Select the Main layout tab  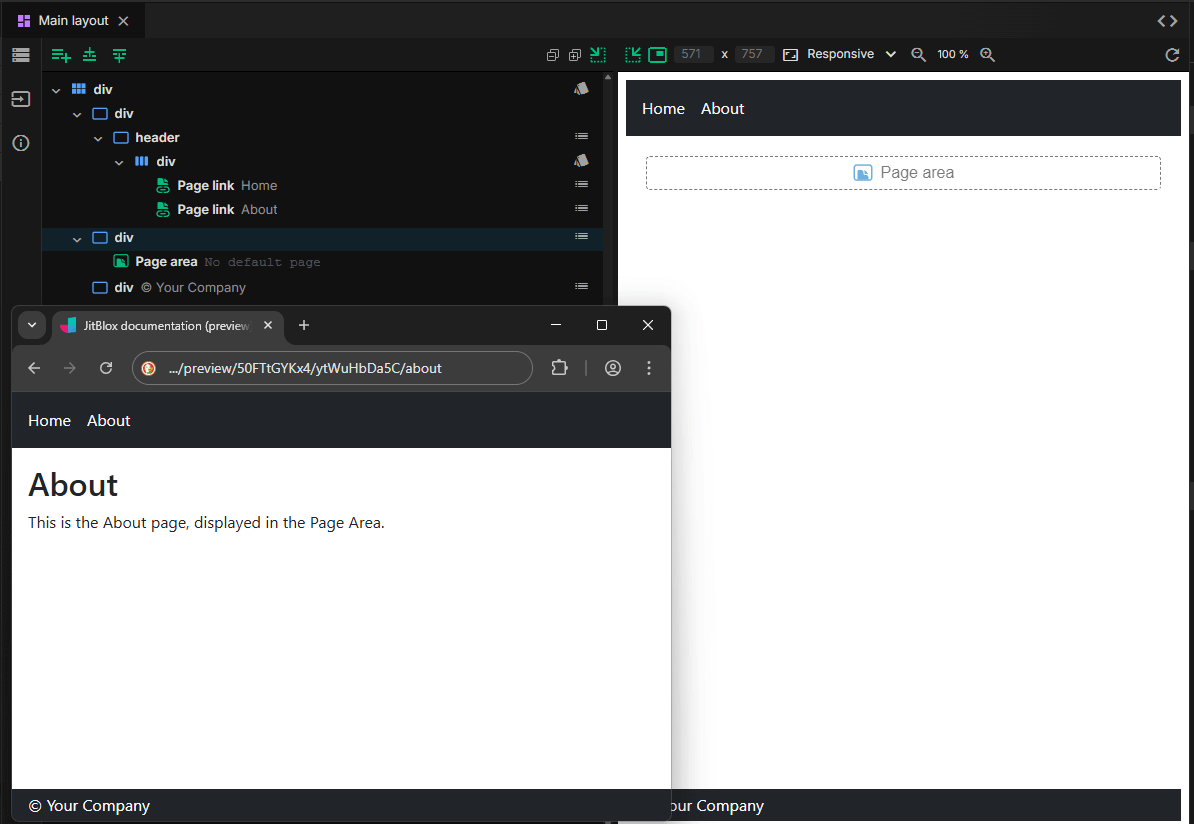click(x=73, y=21)
